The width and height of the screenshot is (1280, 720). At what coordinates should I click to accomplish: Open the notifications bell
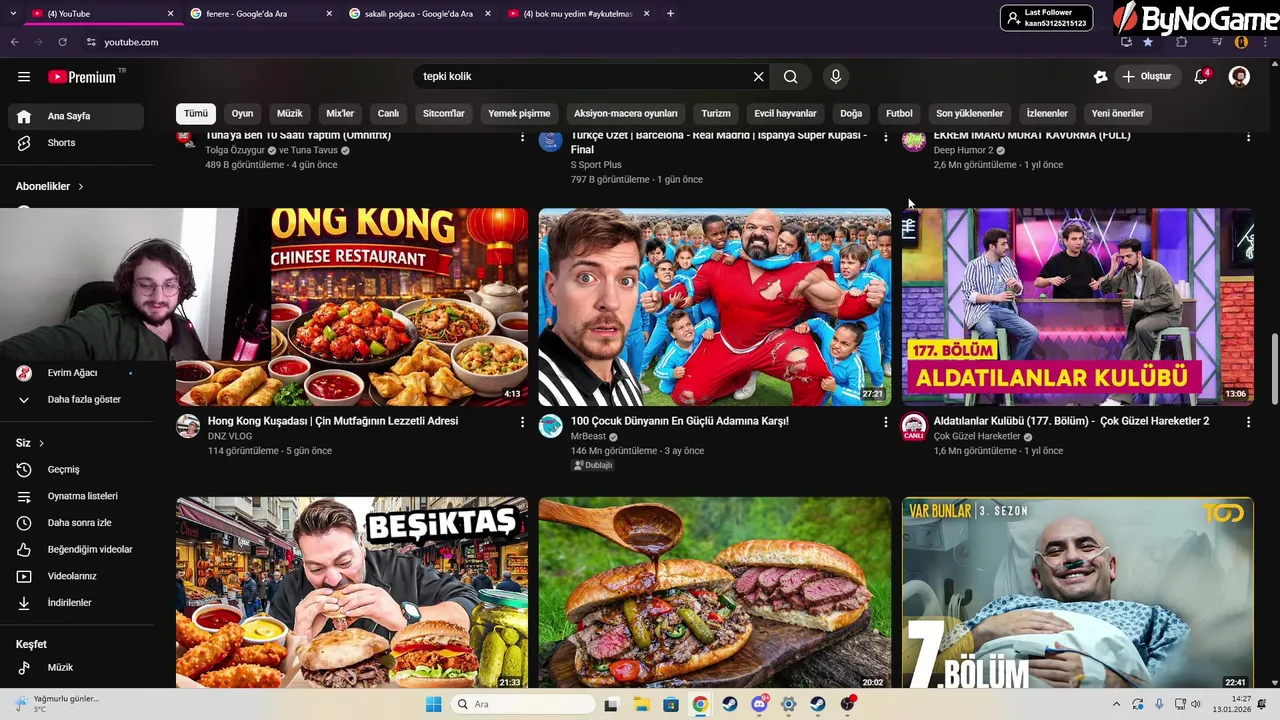click(x=1202, y=77)
